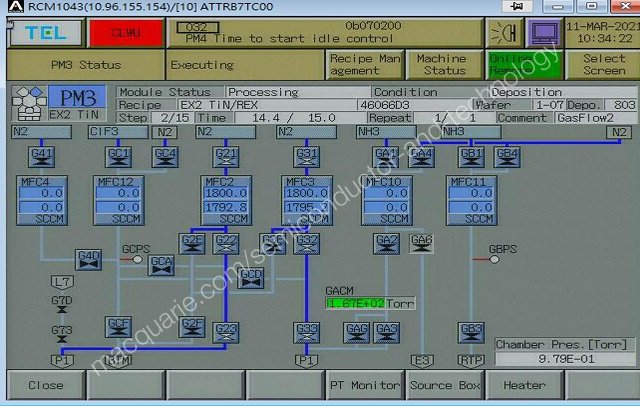The image size is (640, 406).
Task: Click the G41 valve icon
Action: pyautogui.click(x=43, y=157)
